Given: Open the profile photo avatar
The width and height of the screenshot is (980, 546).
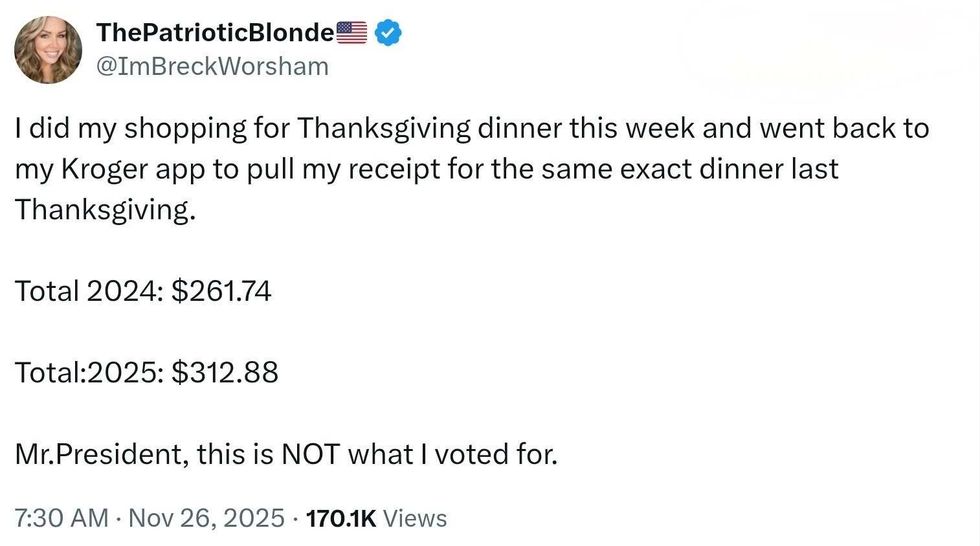Looking at the screenshot, I should click(x=48, y=50).
